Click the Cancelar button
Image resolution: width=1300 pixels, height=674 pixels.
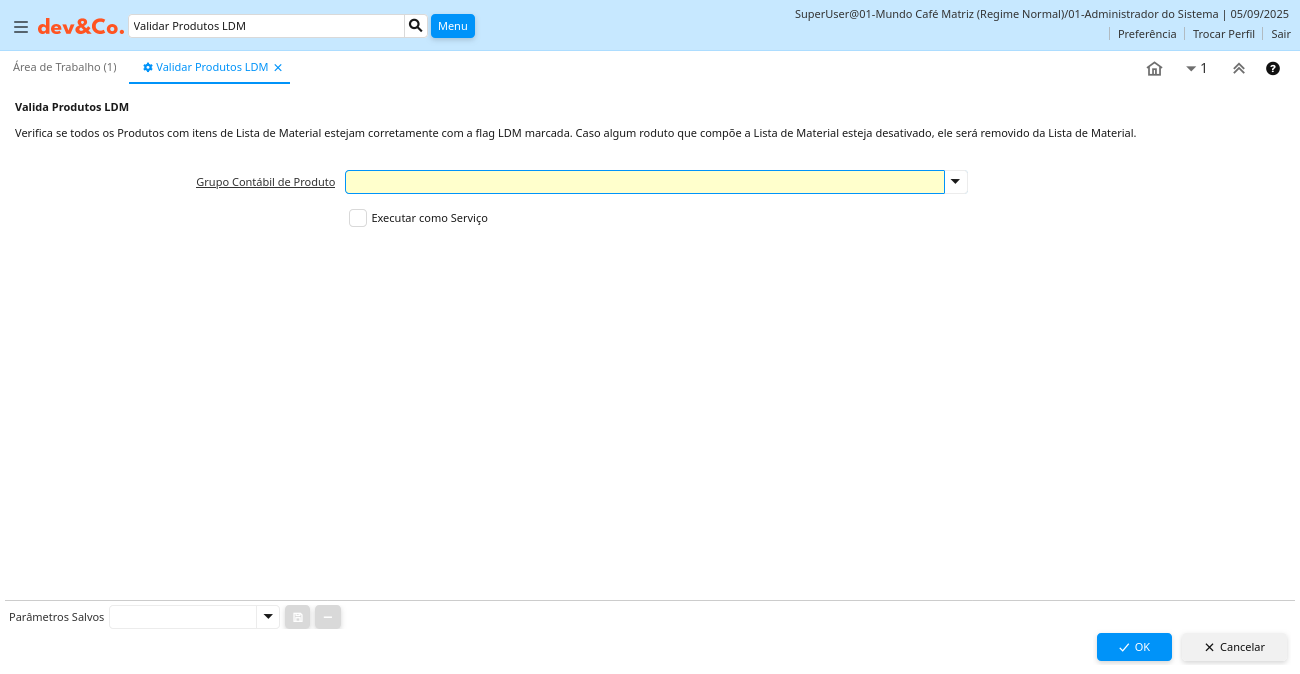tap(1234, 647)
